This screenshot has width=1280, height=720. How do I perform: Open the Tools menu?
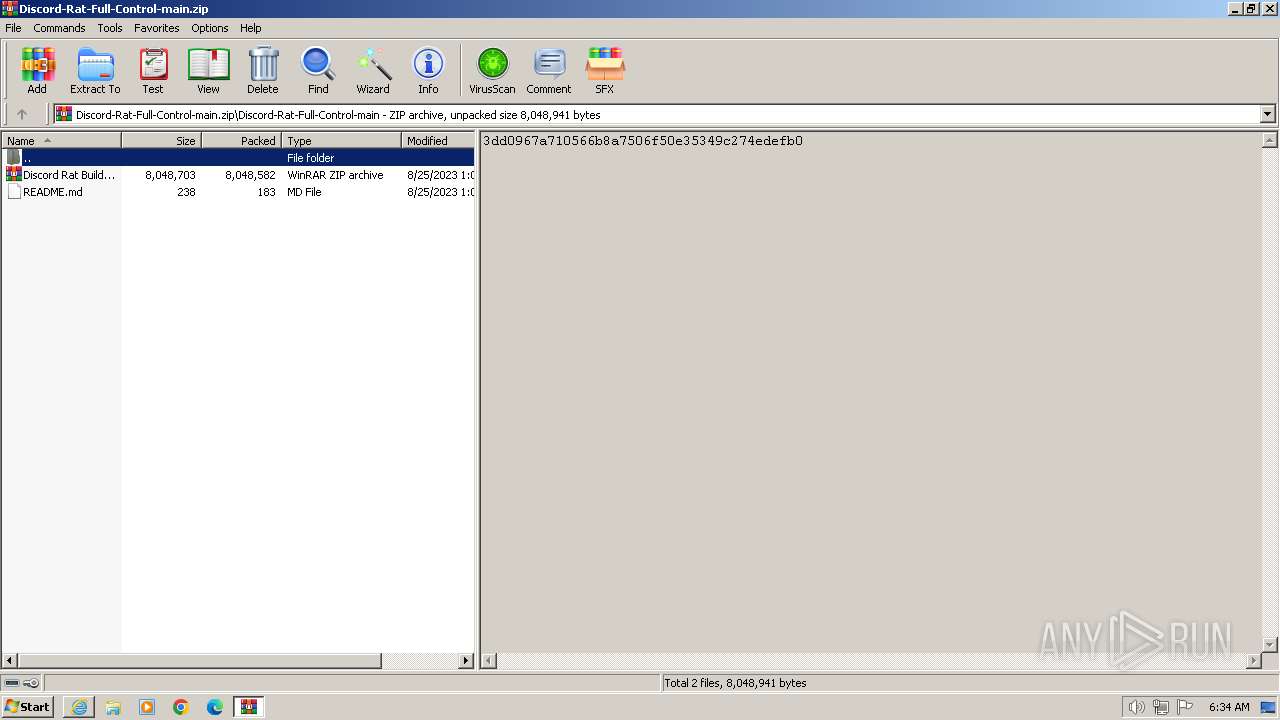[110, 28]
